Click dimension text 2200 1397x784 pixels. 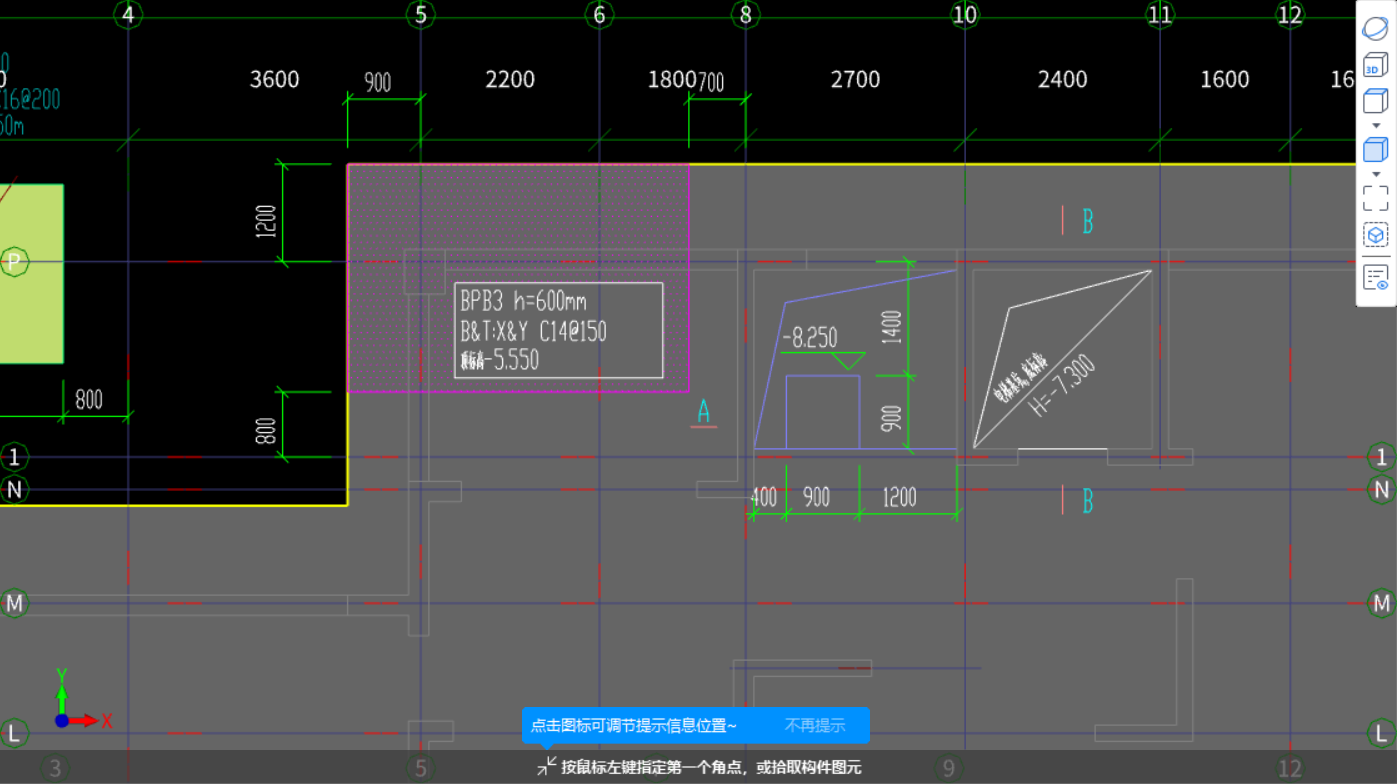pos(510,79)
